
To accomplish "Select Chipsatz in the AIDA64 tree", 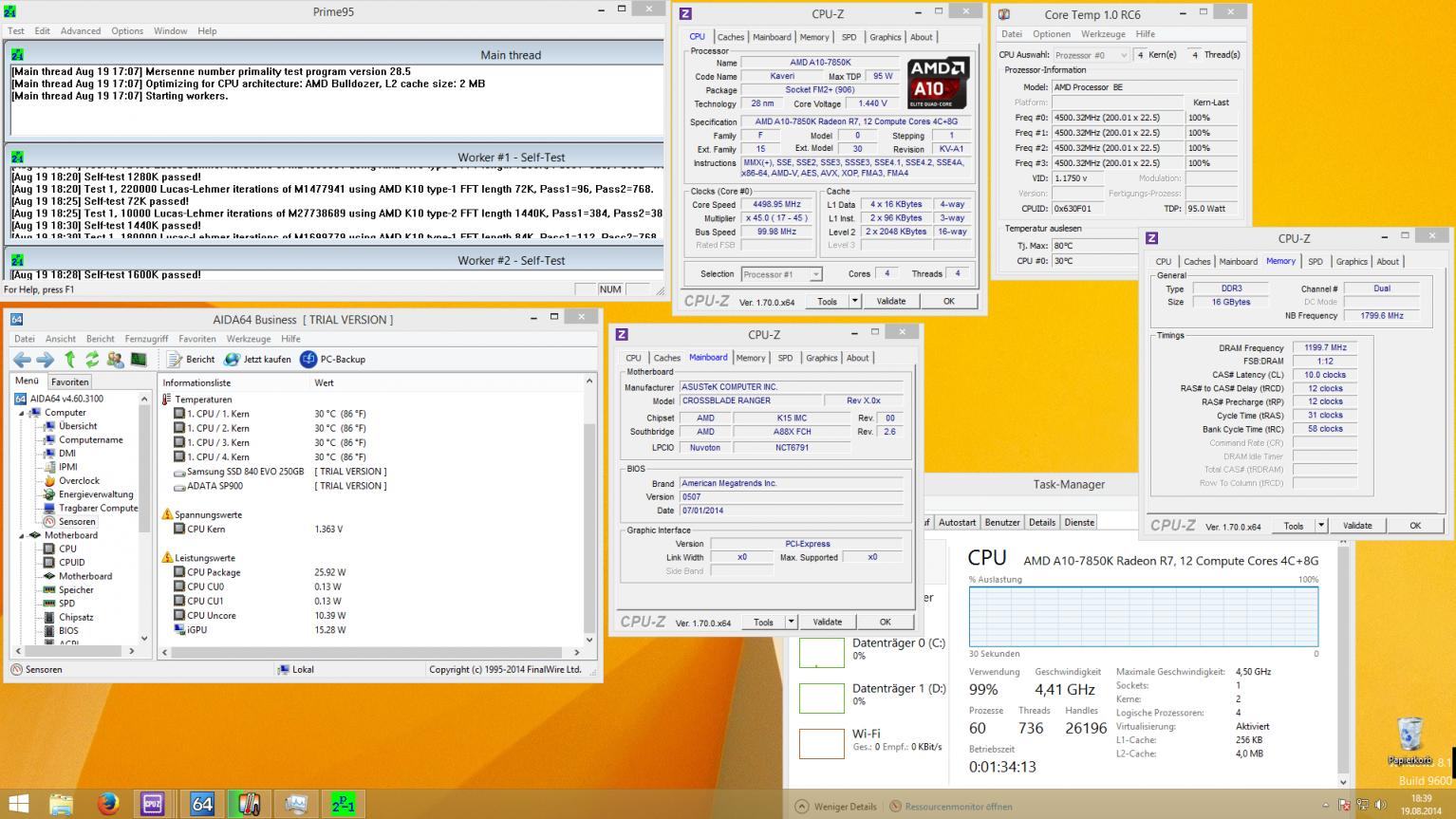I will (x=76, y=617).
